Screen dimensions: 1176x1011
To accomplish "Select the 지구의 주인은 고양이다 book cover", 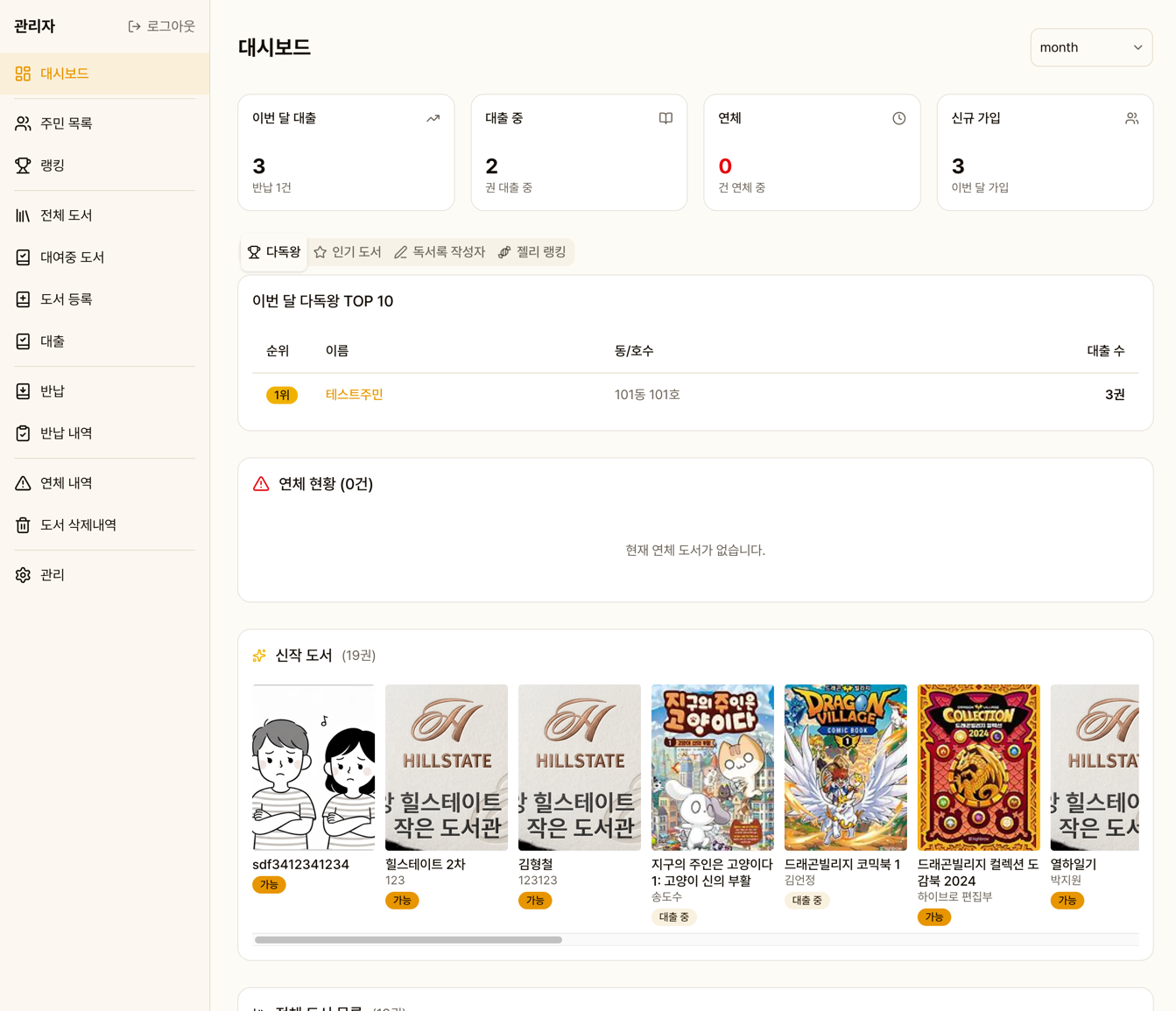I will [712, 767].
